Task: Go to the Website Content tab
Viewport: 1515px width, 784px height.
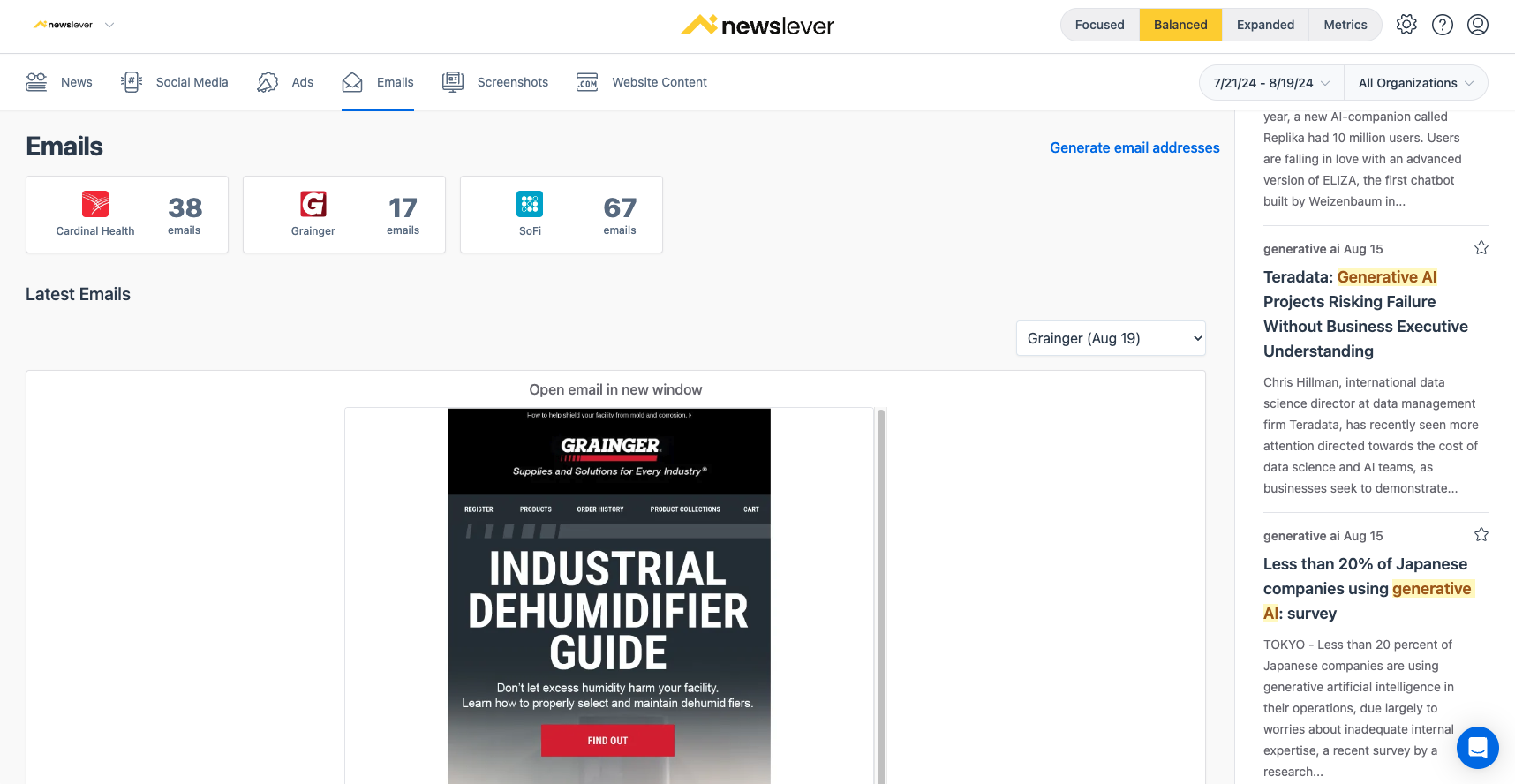Action: (x=642, y=82)
